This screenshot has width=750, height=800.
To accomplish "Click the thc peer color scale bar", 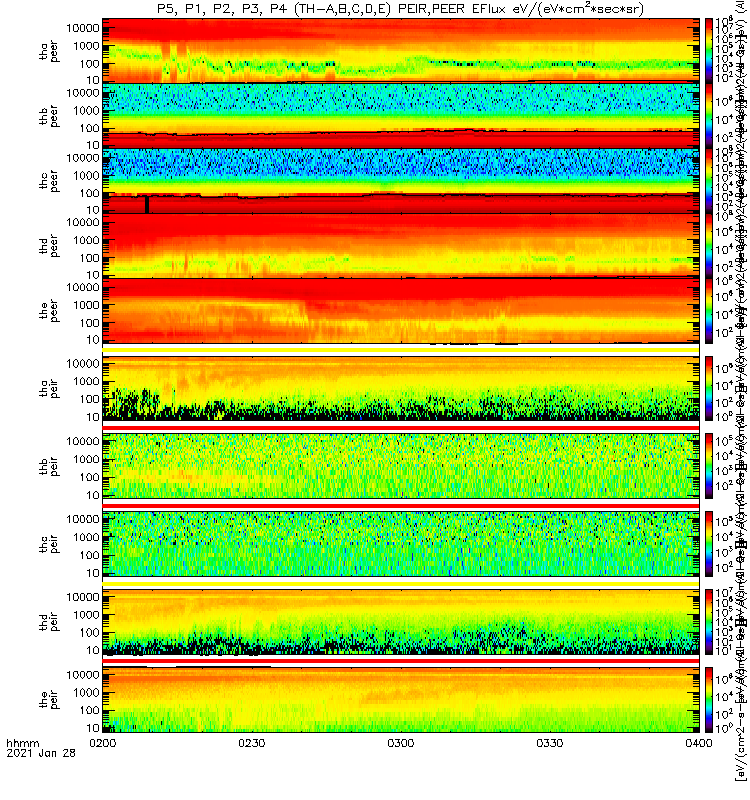I will pyautogui.click(x=709, y=181).
